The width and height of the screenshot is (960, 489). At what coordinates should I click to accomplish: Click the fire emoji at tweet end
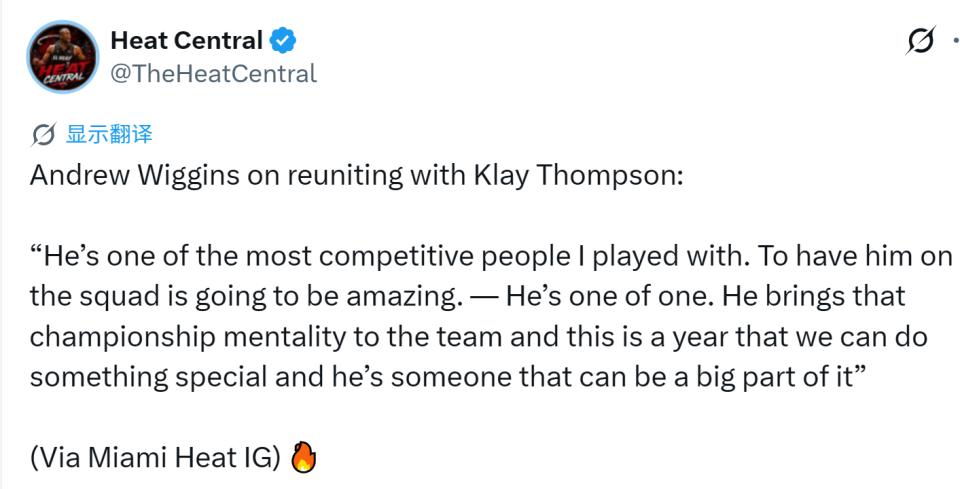pos(303,458)
